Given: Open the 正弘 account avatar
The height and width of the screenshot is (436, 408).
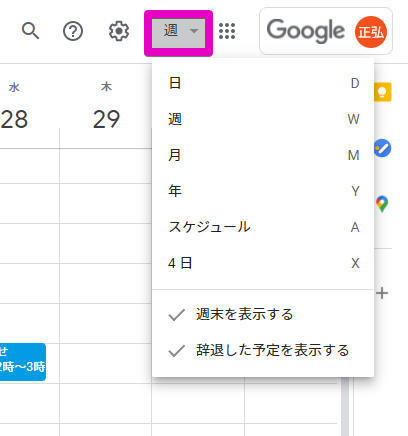Looking at the screenshot, I should tap(371, 32).
